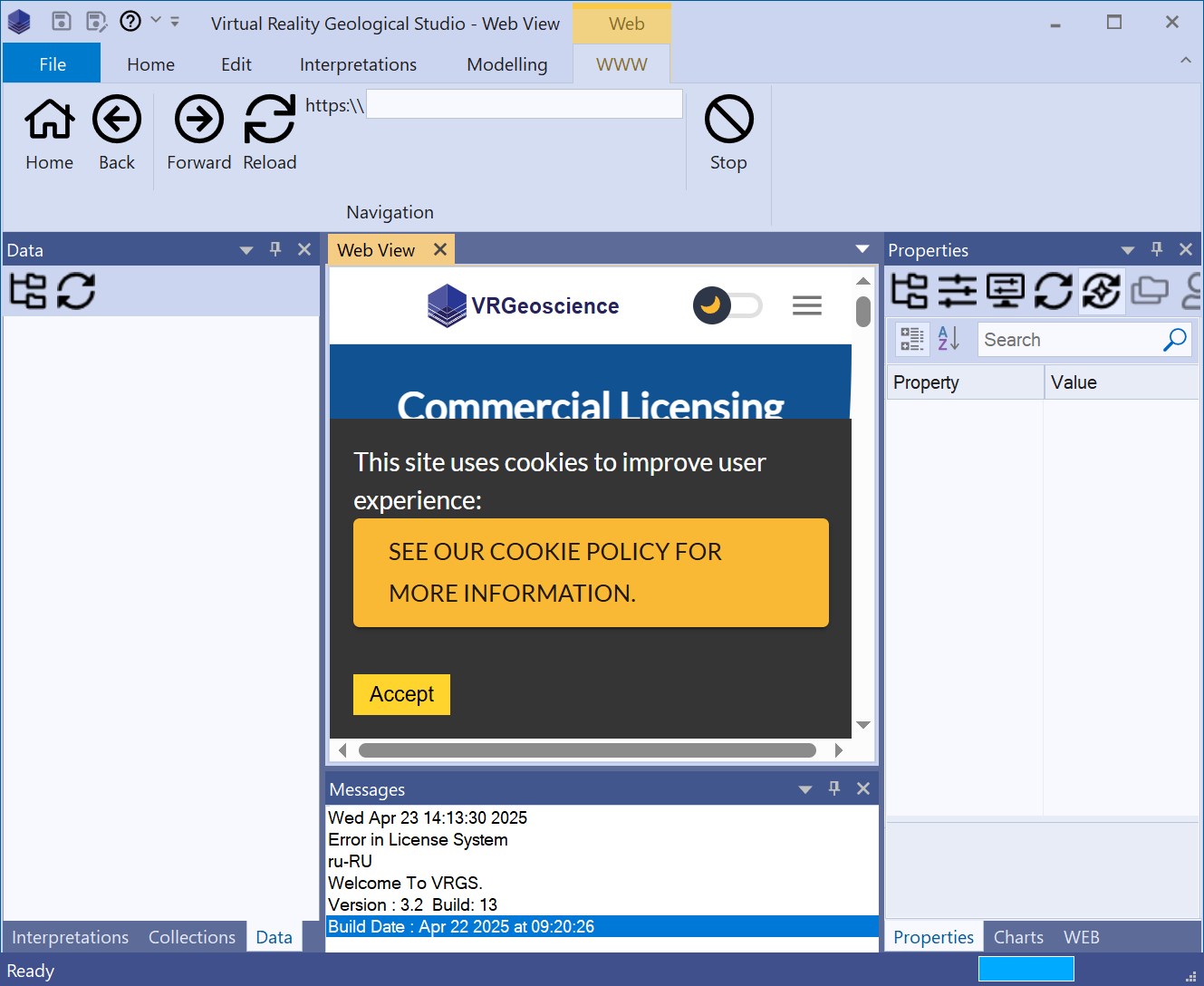Select the Error in License System message
The width and height of the screenshot is (1204, 986).
coord(602,839)
